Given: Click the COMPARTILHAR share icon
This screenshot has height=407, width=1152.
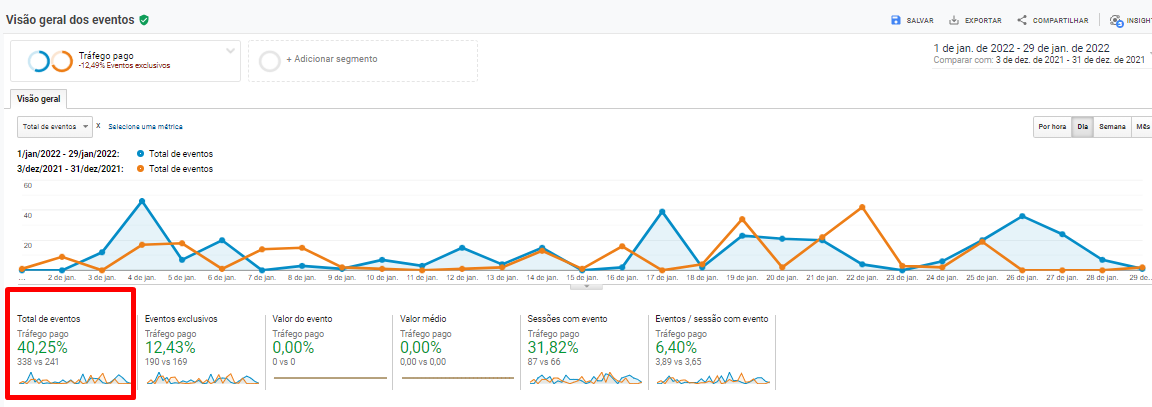Looking at the screenshot, I should tap(1022, 20).
